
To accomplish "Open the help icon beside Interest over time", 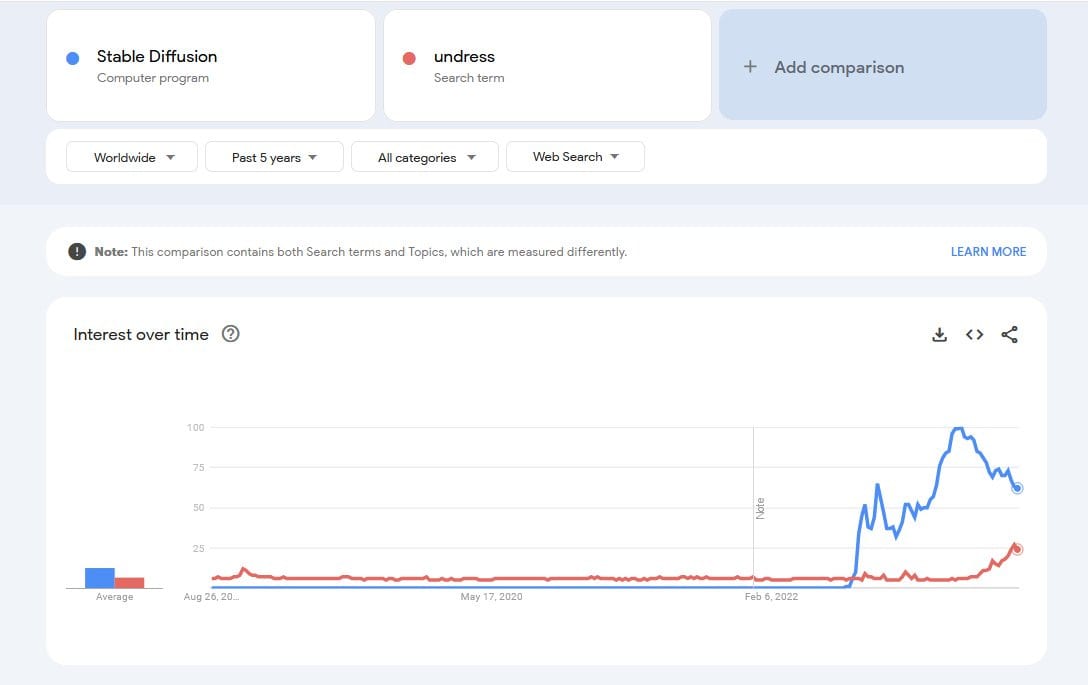I will point(230,334).
